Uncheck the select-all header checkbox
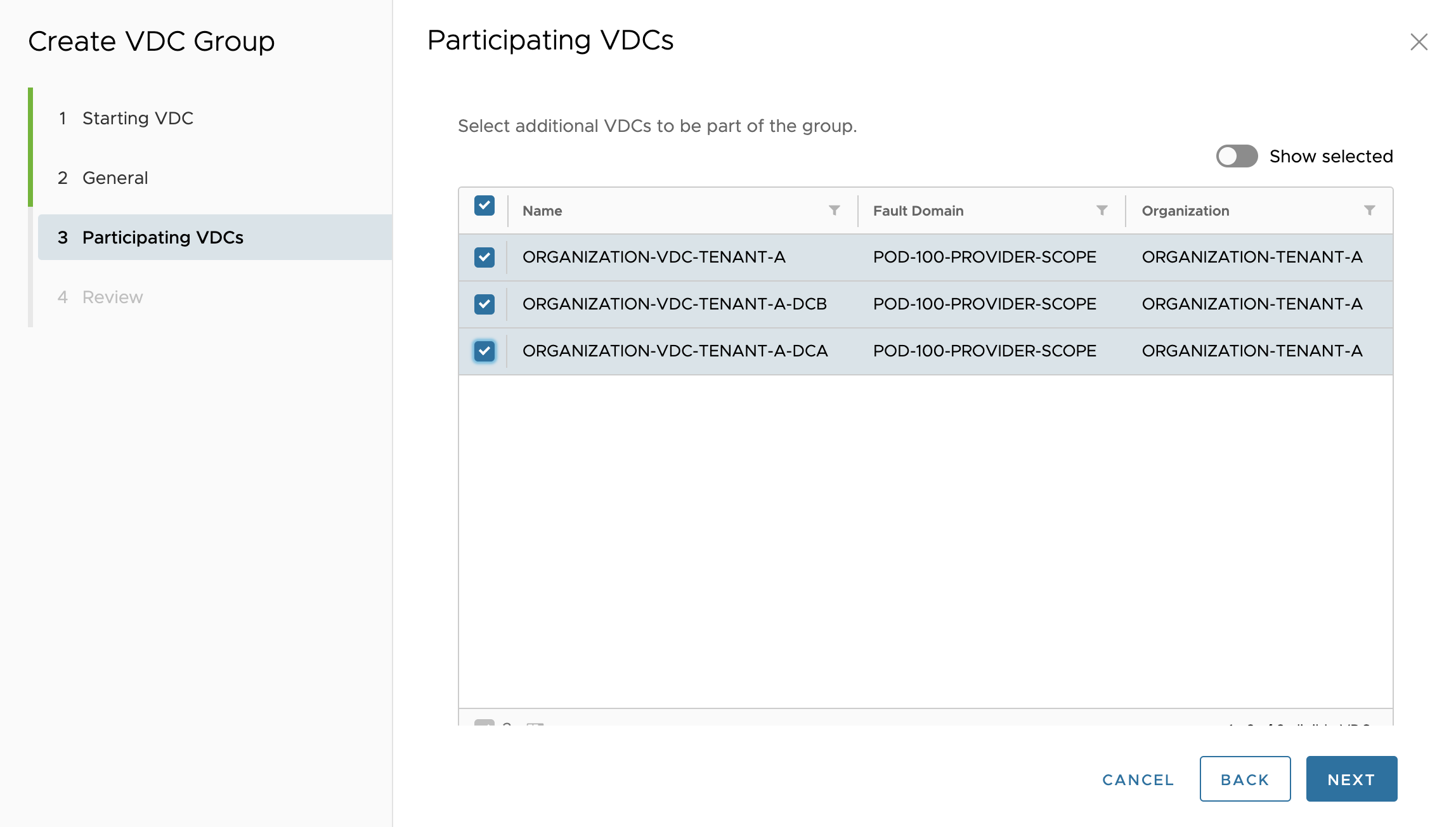 coord(484,206)
